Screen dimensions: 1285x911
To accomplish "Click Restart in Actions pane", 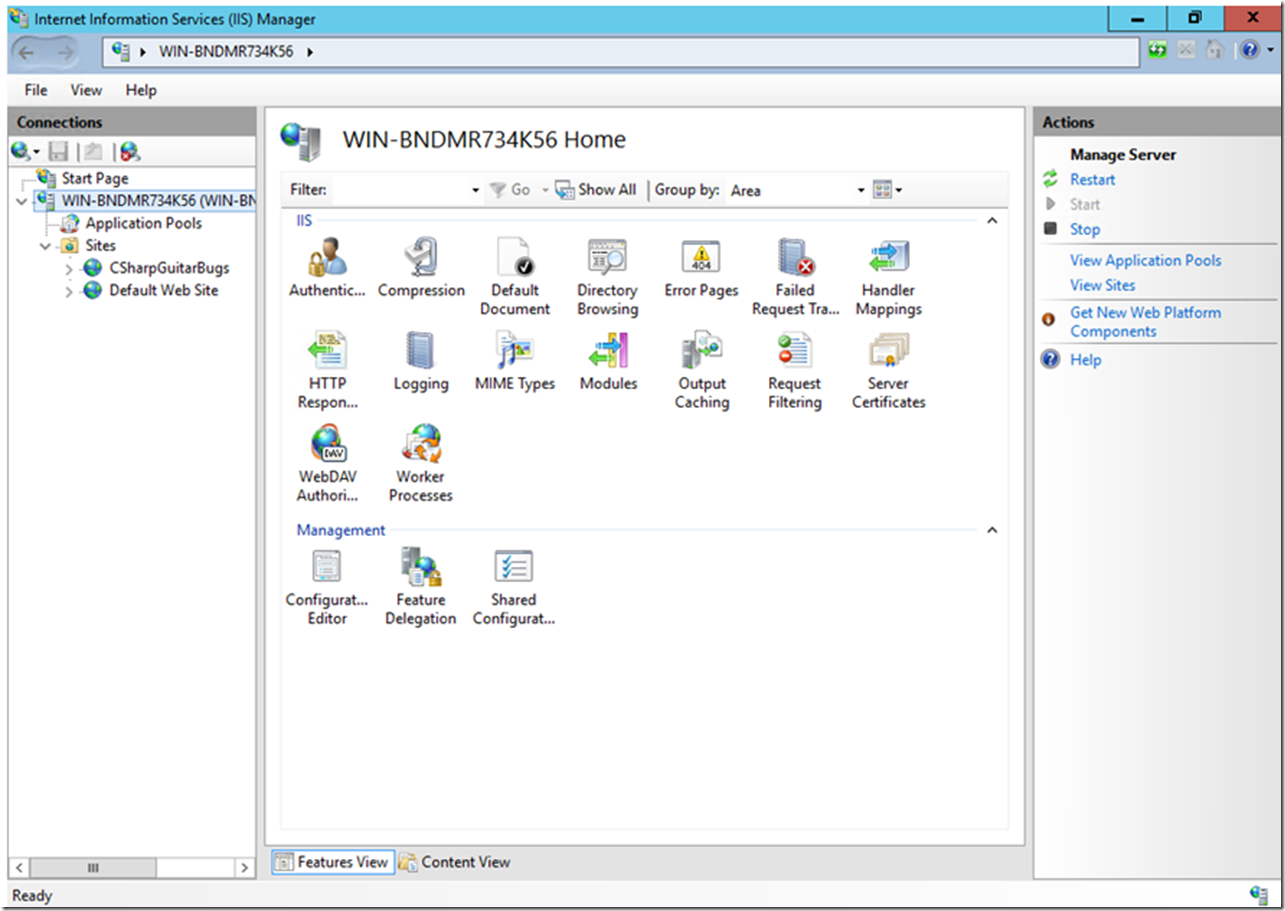I will pos(1092,180).
